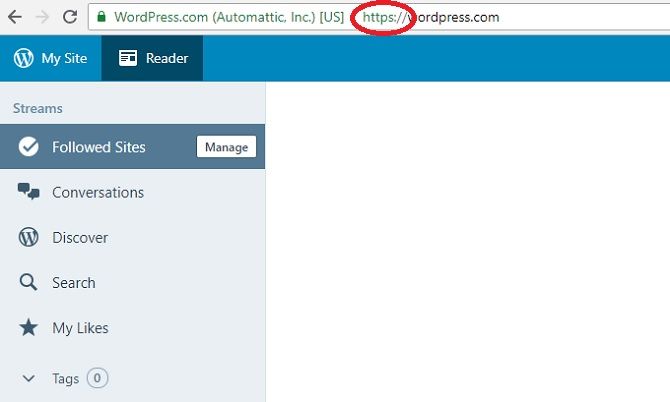Click the WordPress logo beside My Site
The height and width of the screenshot is (402, 670).
(23, 58)
